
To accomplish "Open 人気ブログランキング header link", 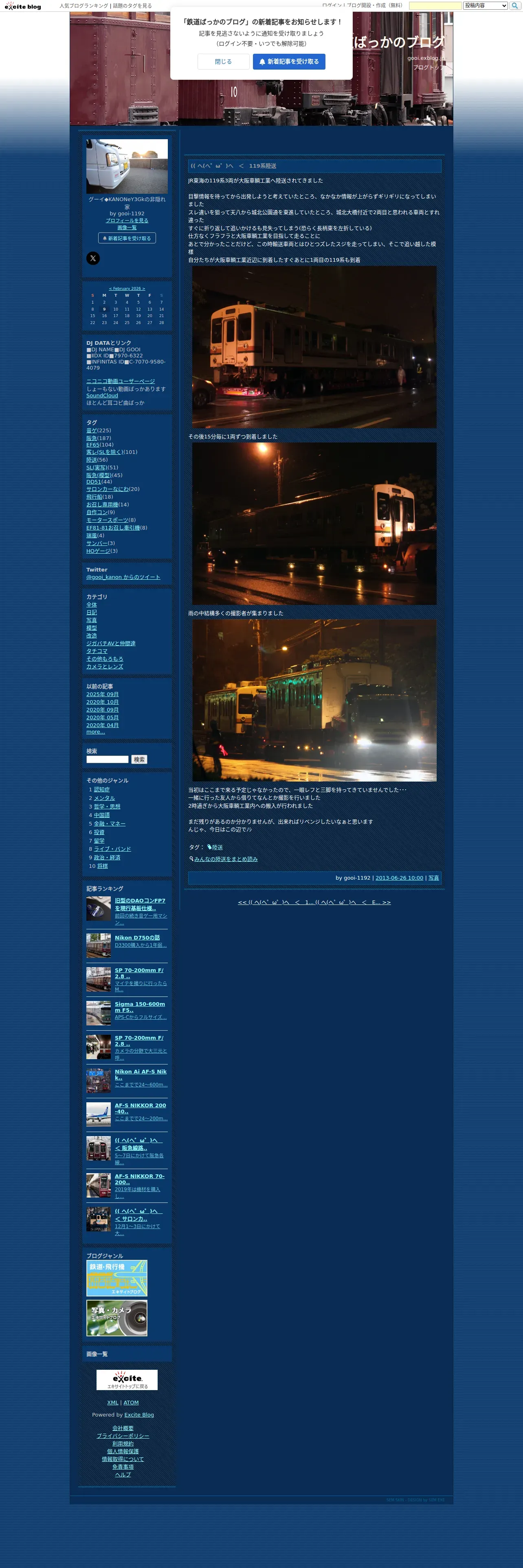I will [84, 5].
